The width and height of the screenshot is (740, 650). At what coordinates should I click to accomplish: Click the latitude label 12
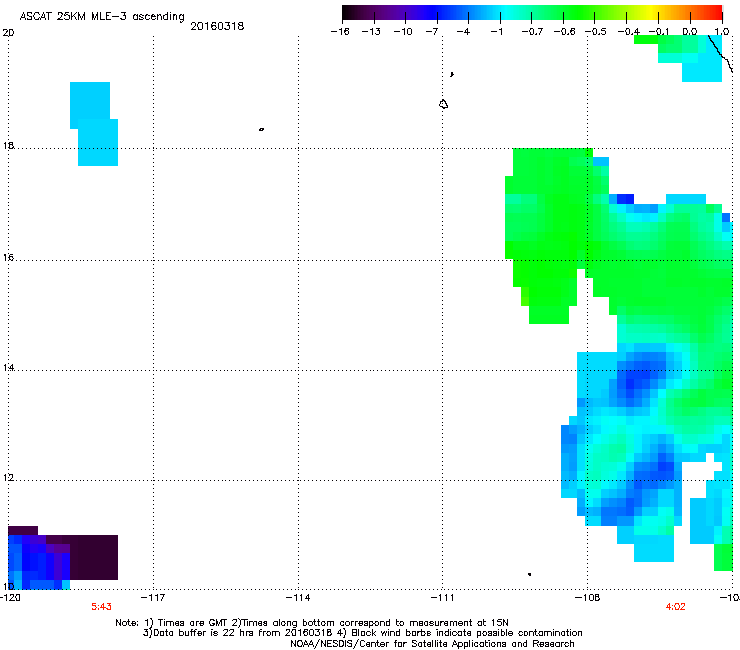pyautogui.click(x=8, y=478)
